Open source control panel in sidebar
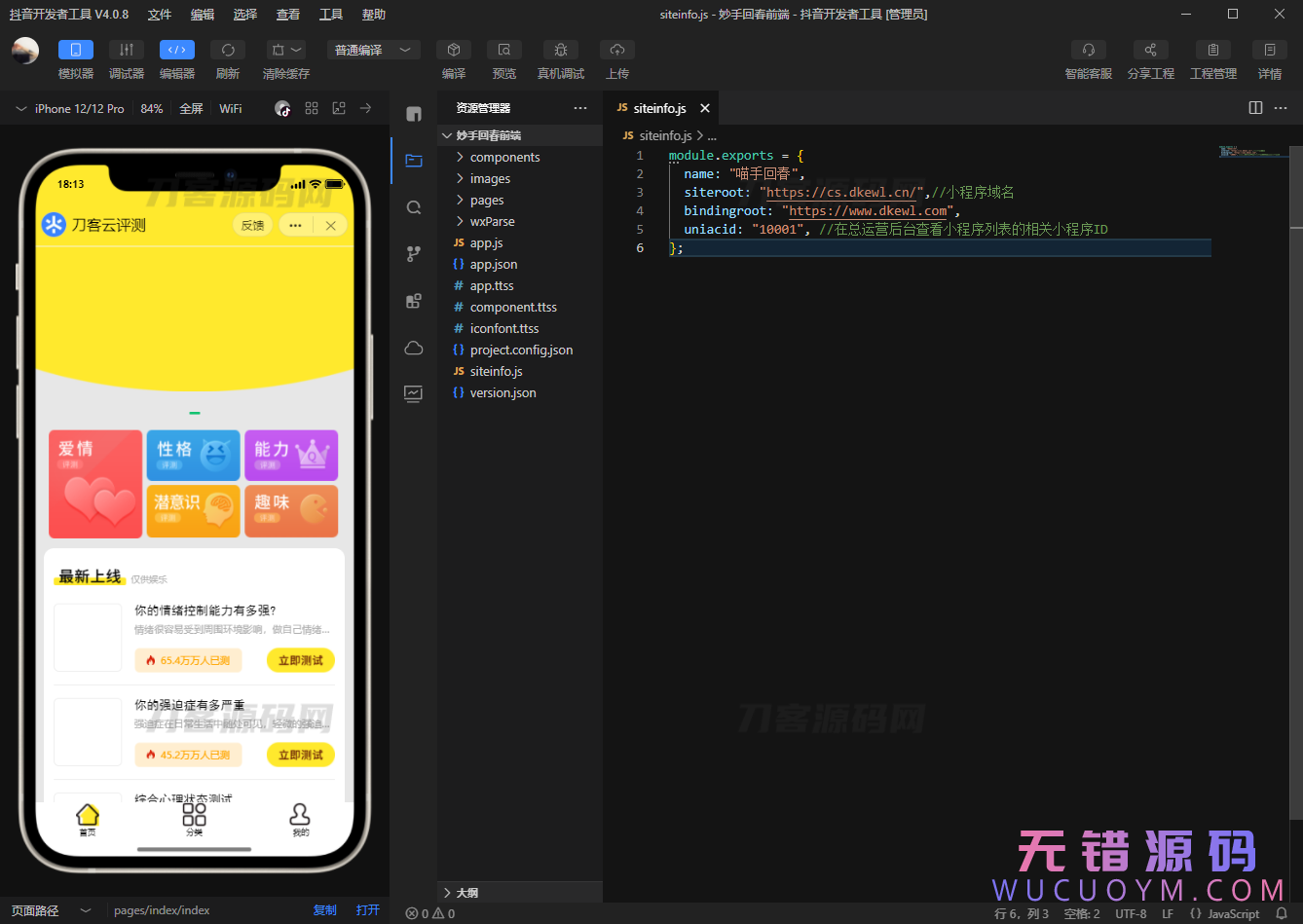The height and width of the screenshot is (924, 1303). click(413, 253)
